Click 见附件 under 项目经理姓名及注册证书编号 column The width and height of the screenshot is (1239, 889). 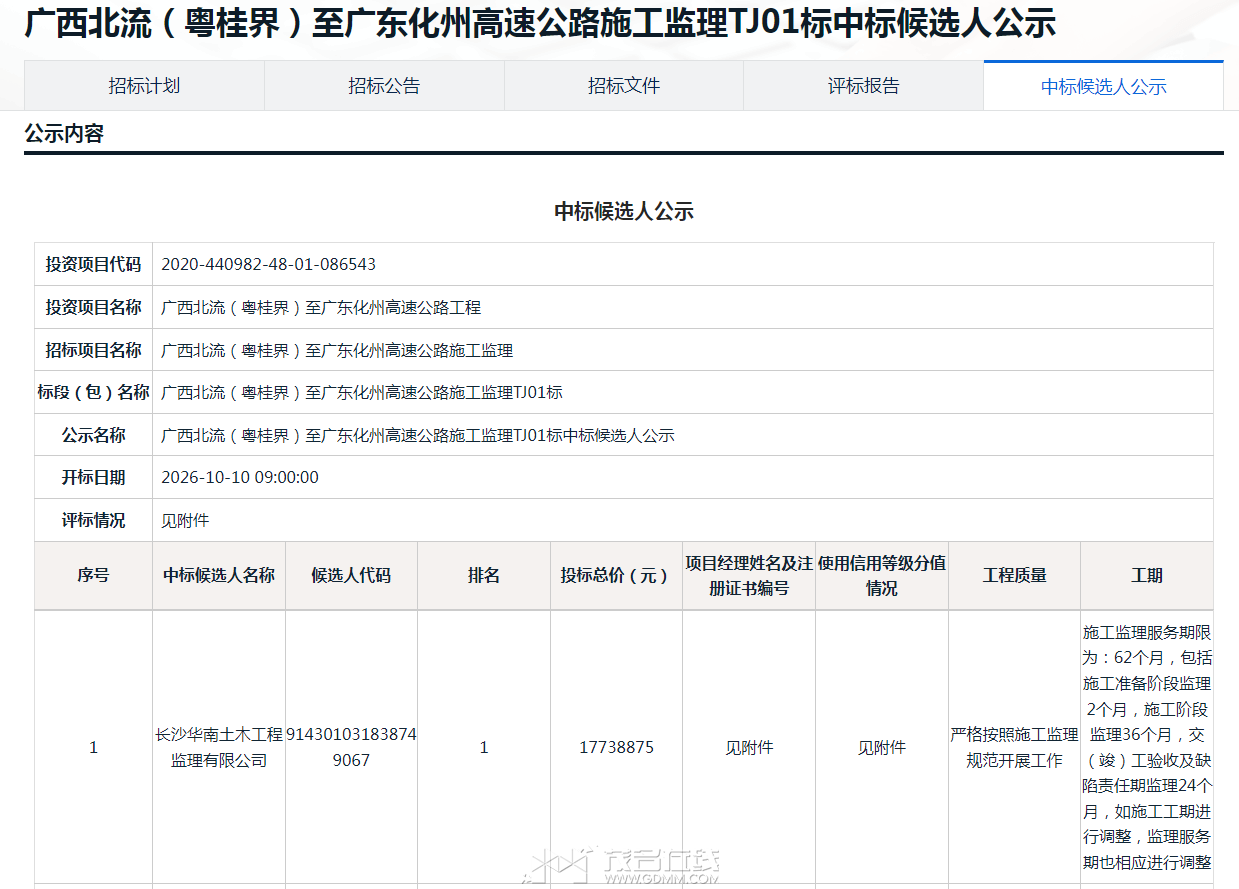pyautogui.click(x=749, y=747)
